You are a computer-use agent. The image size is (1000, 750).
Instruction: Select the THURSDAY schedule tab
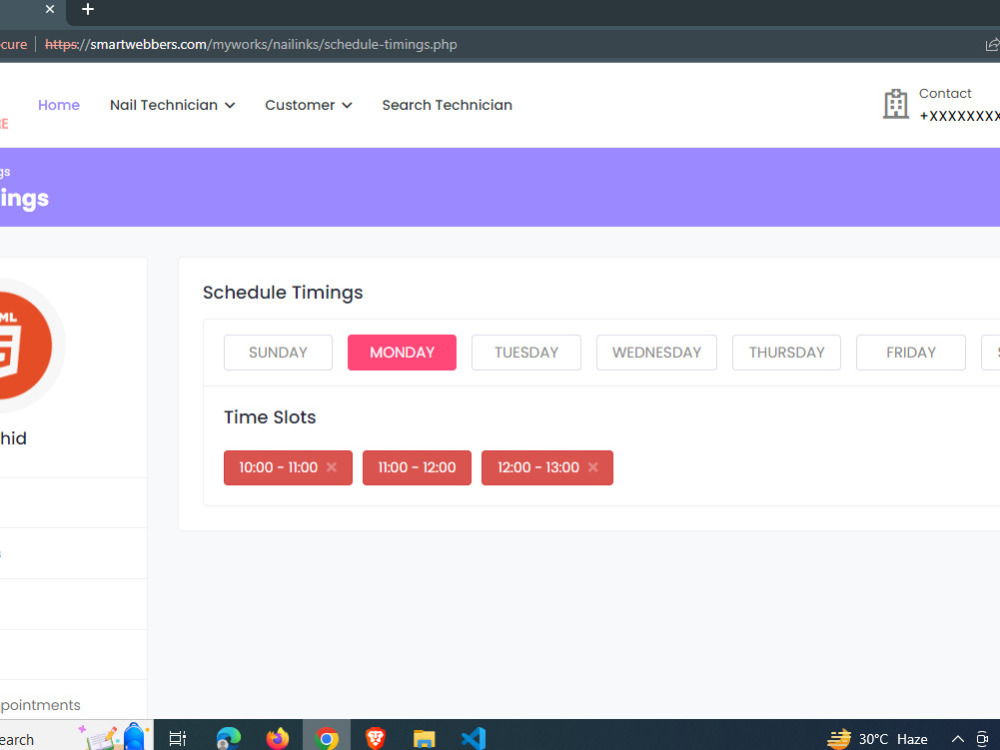tap(786, 353)
